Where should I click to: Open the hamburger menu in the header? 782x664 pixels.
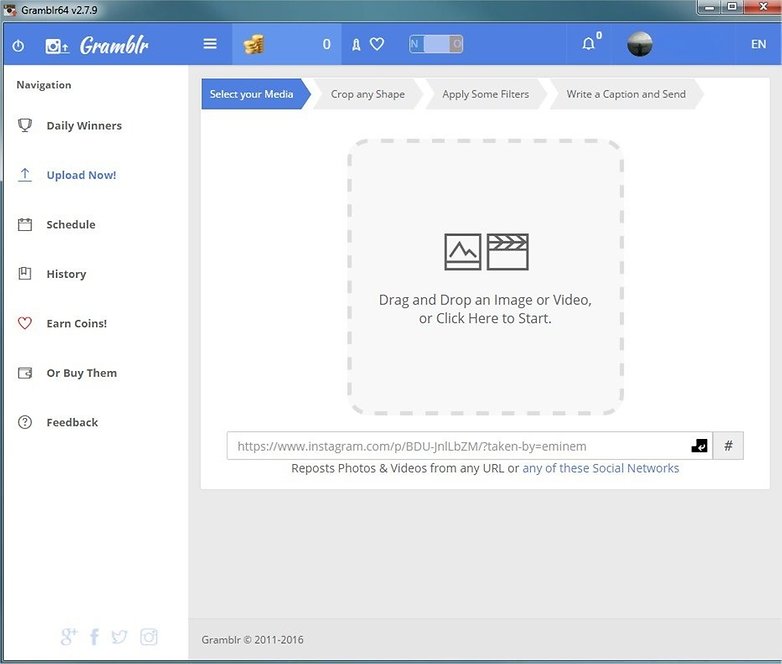[210, 44]
